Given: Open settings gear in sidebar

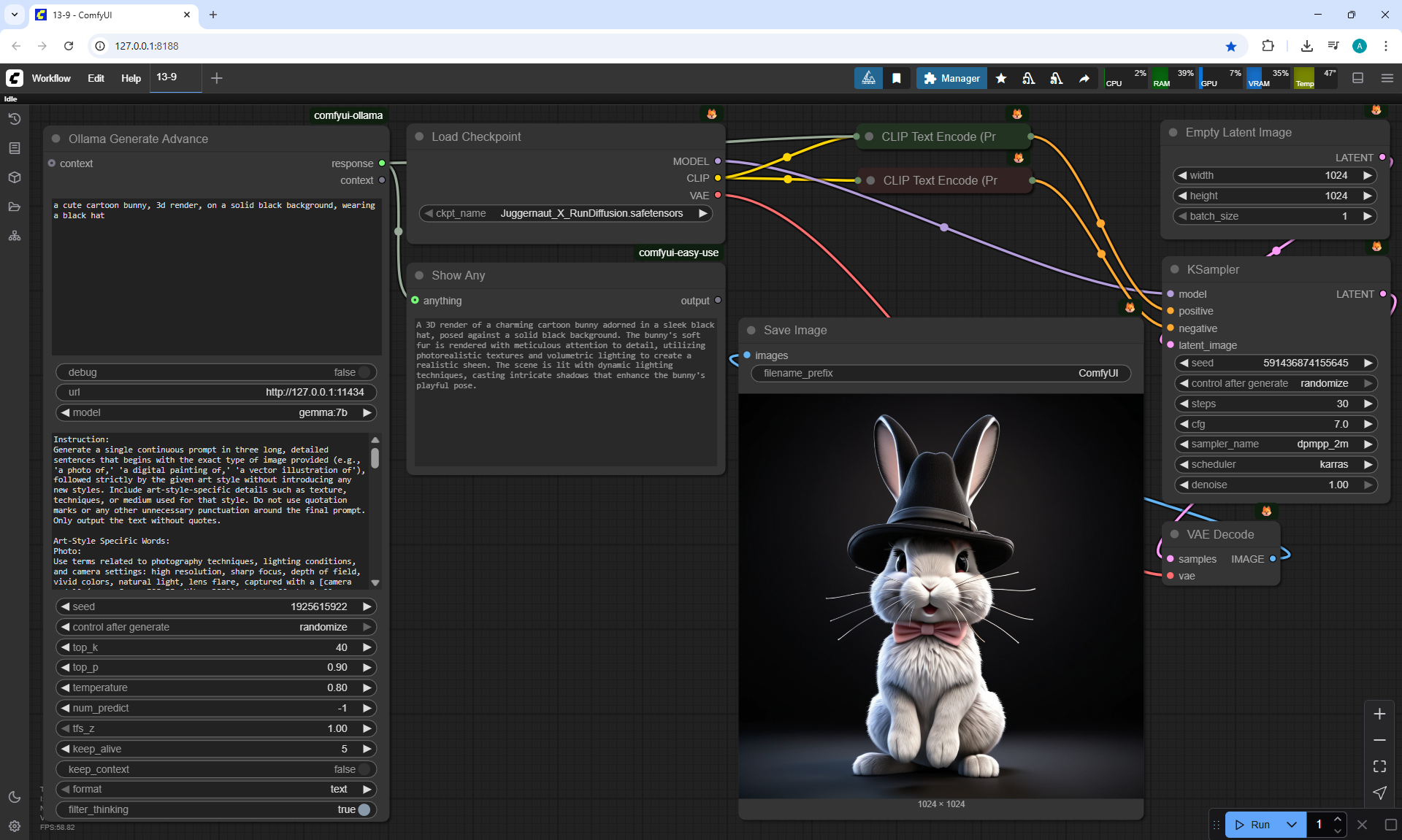Looking at the screenshot, I should tap(15, 826).
